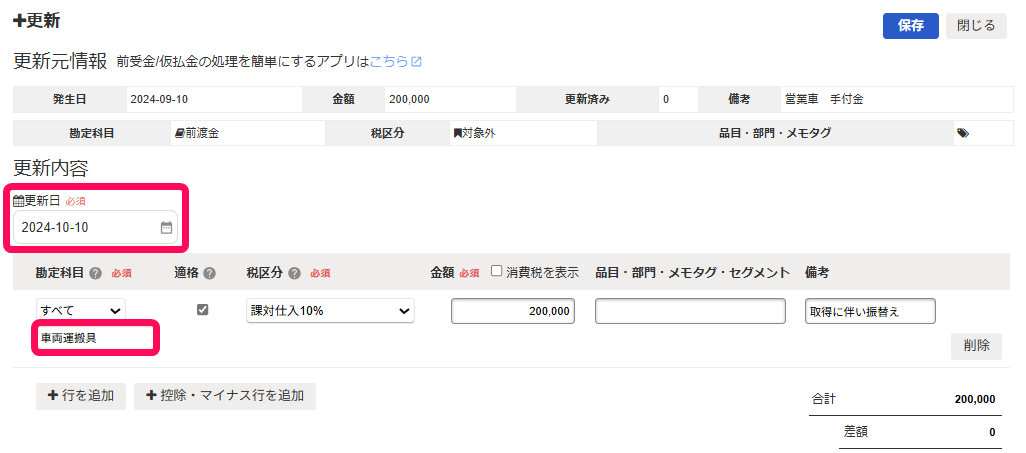The image size is (1026, 453).
Task: Click the 更新元情報 section heading
Action: [60, 62]
